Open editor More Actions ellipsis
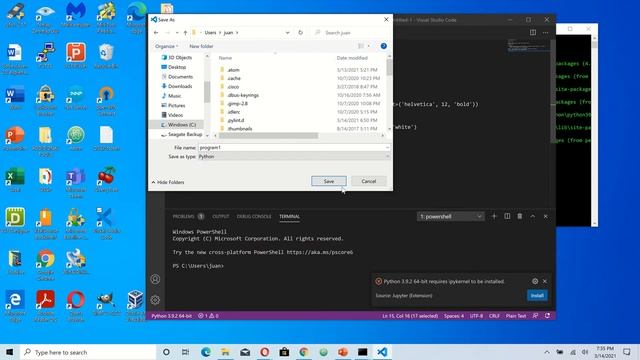This screenshot has width=640, height=360. click(x=545, y=33)
